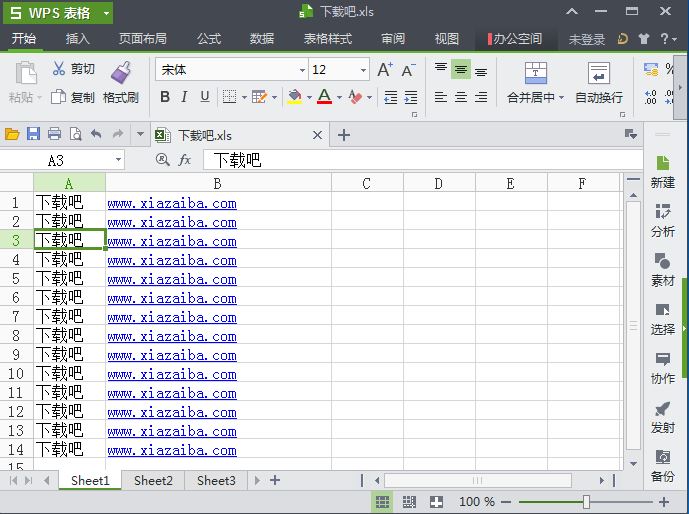Click the Print icon
Screen dimensions: 689x514
54,134
